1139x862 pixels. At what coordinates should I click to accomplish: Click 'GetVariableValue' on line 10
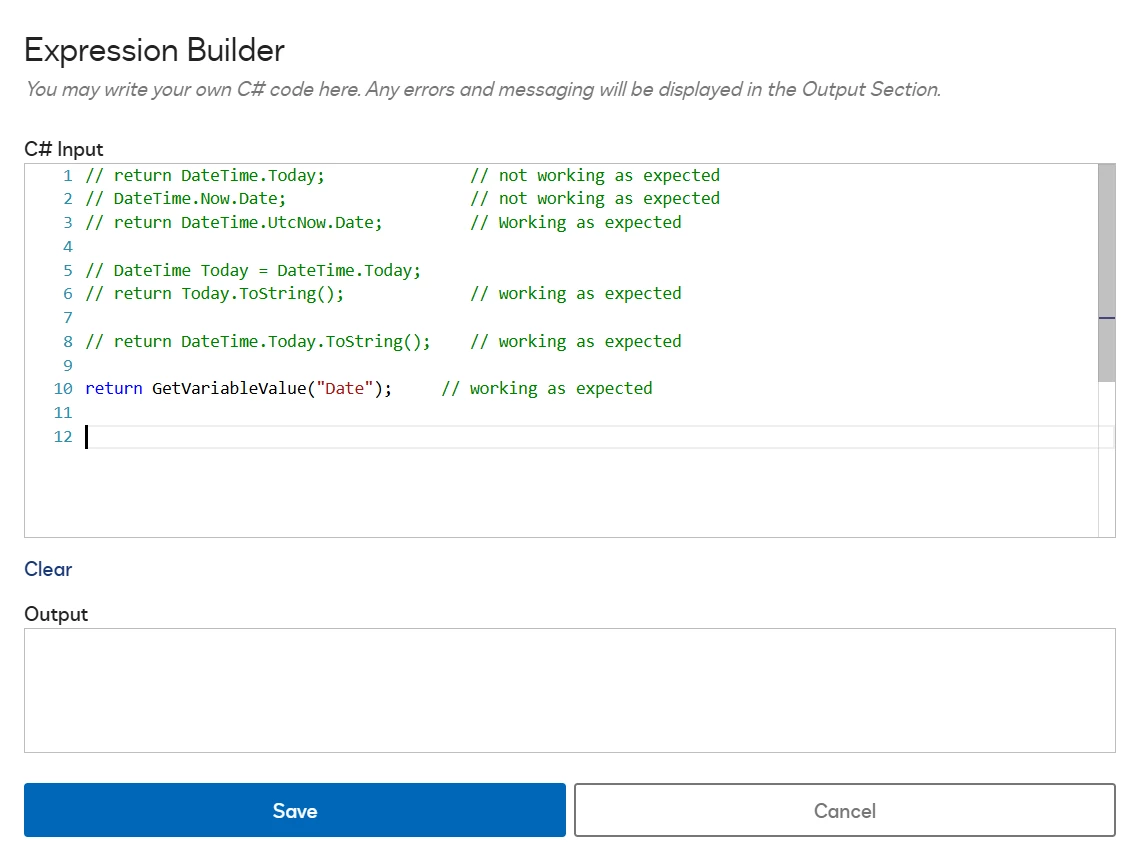click(229, 389)
